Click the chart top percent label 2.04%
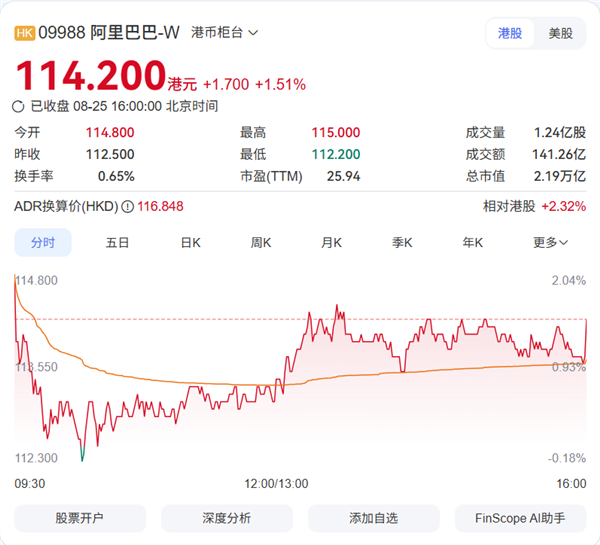Image resolution: width=600 pixels, height=545 pixels. pyautogui.click(x=569, y=281)
